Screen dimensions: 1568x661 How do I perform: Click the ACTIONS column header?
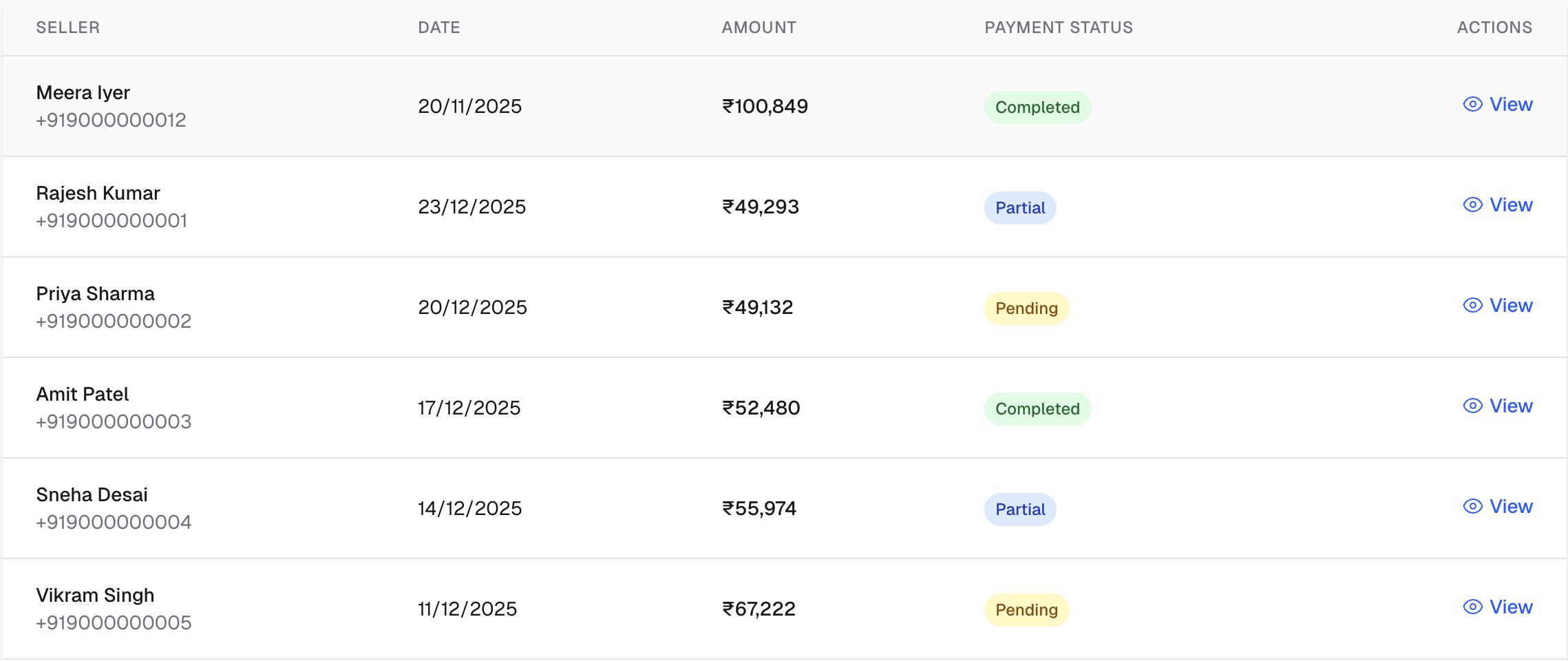pyautogui.click(x=1494, y=28)
